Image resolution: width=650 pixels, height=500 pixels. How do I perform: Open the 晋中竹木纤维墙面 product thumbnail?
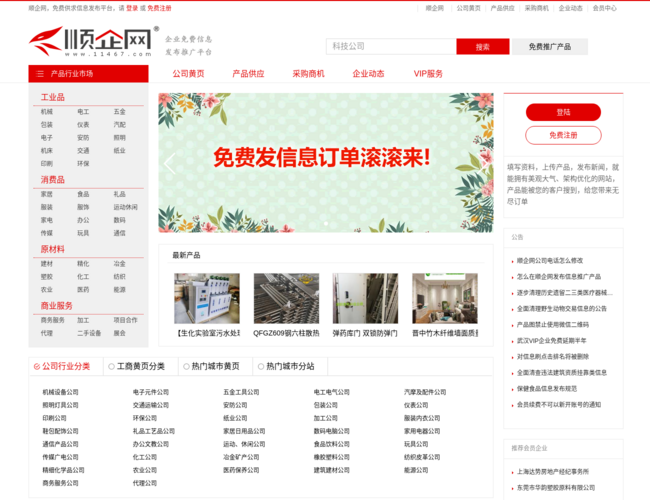(445, 299)
